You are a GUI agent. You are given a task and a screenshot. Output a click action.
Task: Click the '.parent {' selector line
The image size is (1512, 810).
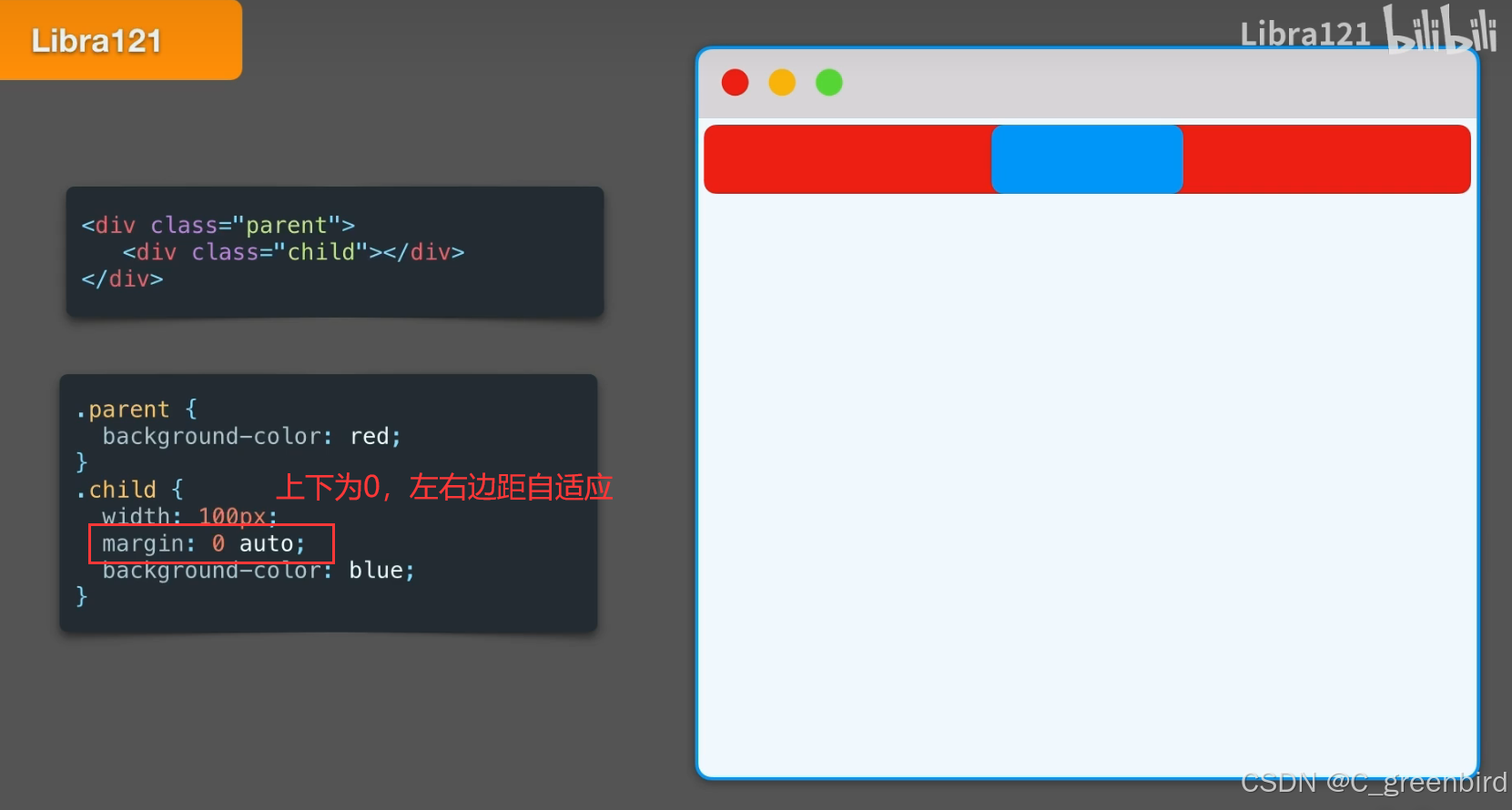click(x=137, y=410)
